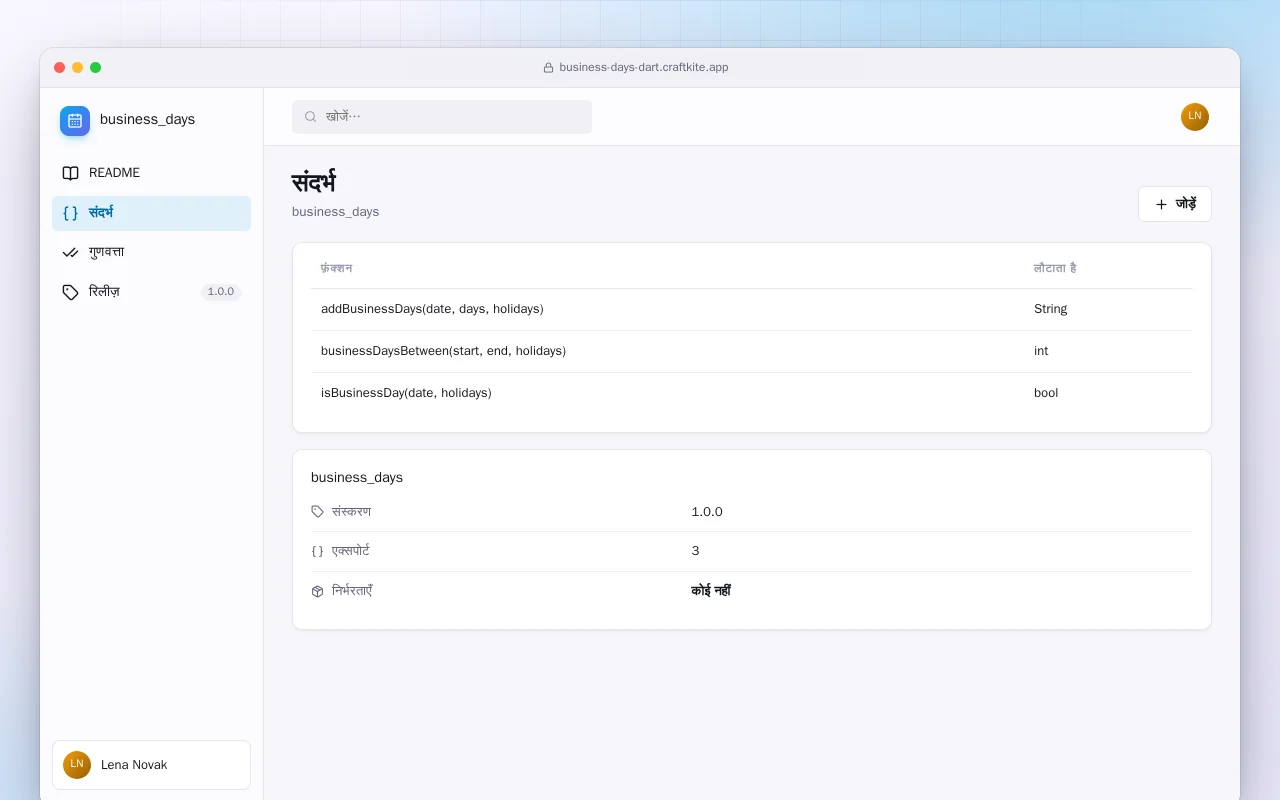Click the एक्सपोर्ट value 3
The width and height of the screenshot is (1280, 800).
click(695, 551)
